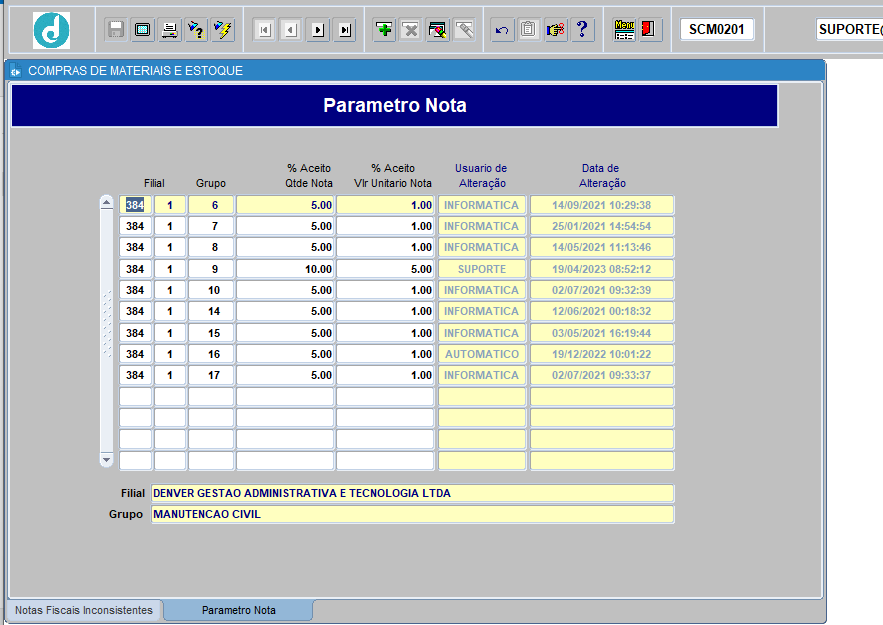The width and height of the screenshot is (883, 625).
Task: Go to the next record
Action: point(318,30)
